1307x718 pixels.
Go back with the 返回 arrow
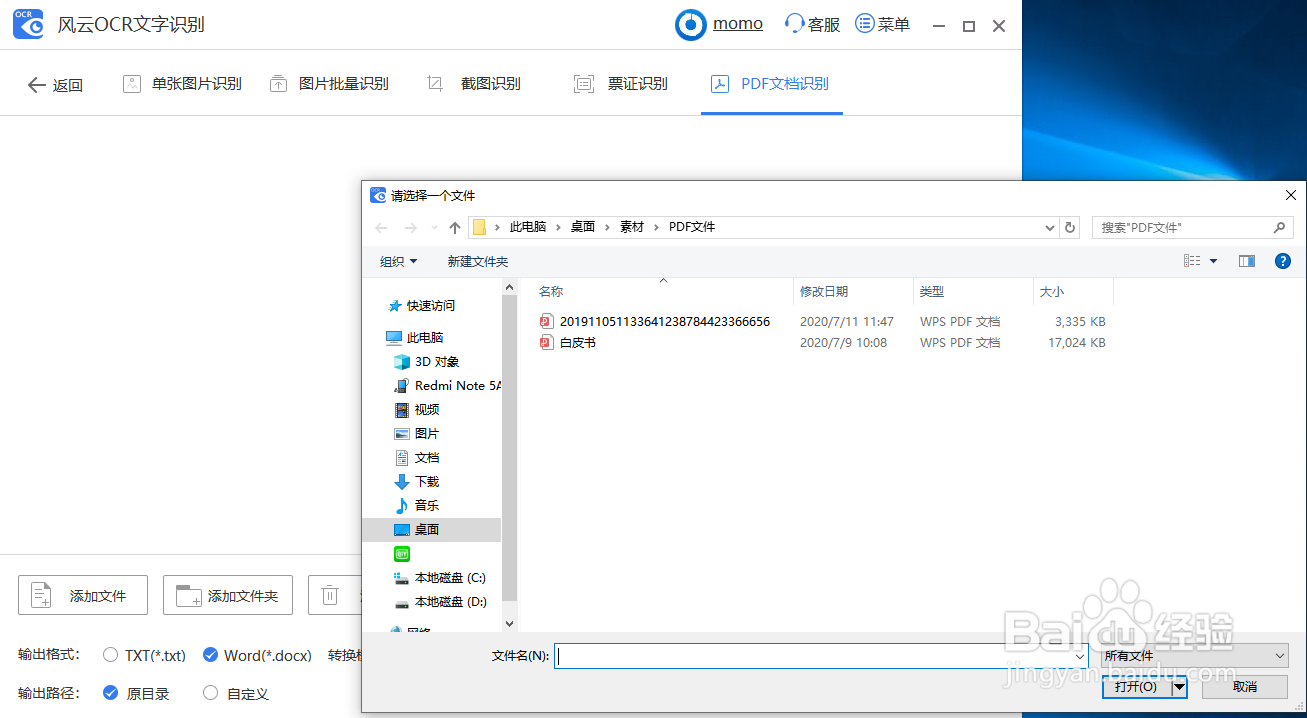[55, 85]
